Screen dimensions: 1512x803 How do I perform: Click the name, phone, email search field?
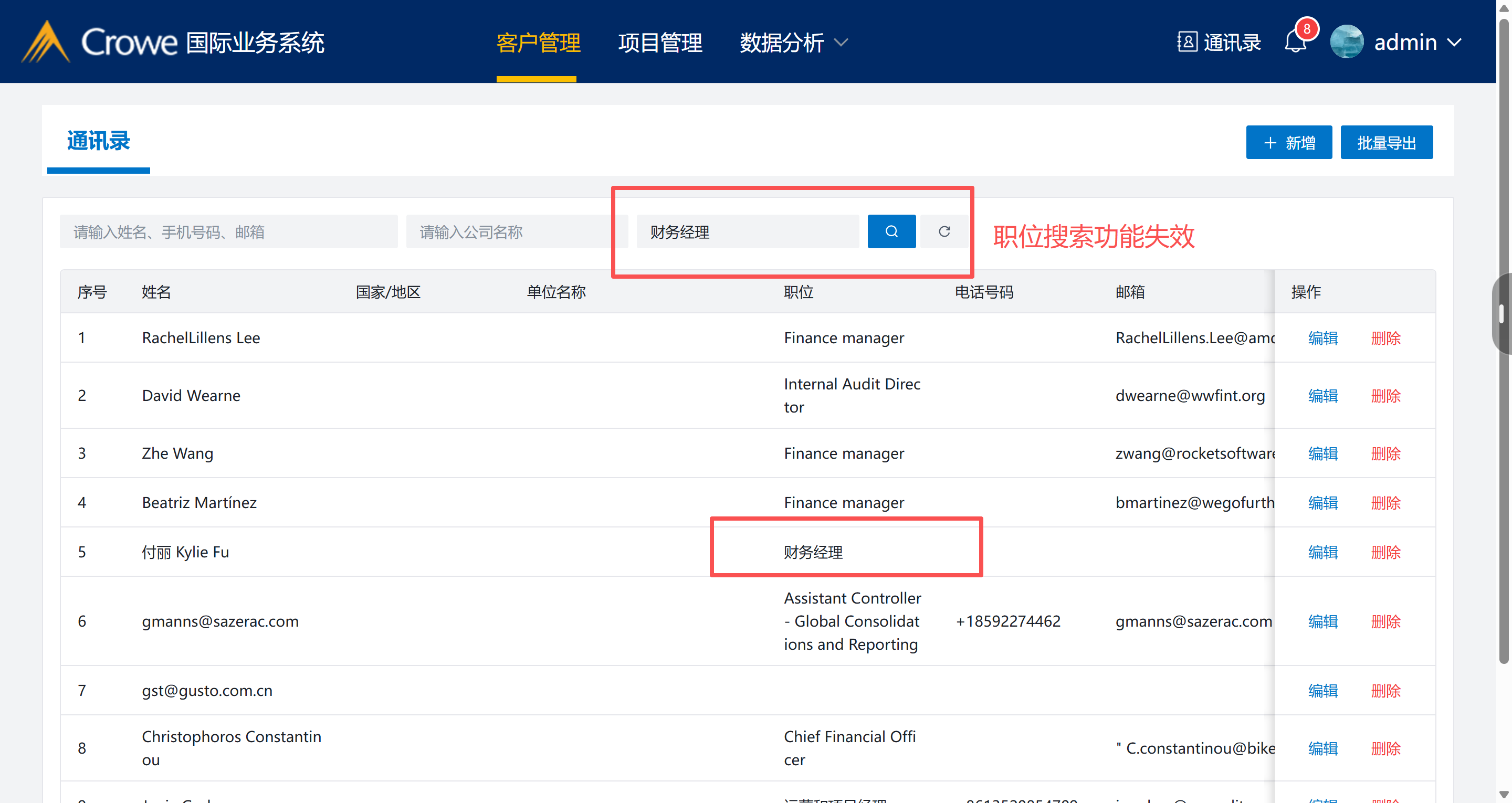[228, 232]
